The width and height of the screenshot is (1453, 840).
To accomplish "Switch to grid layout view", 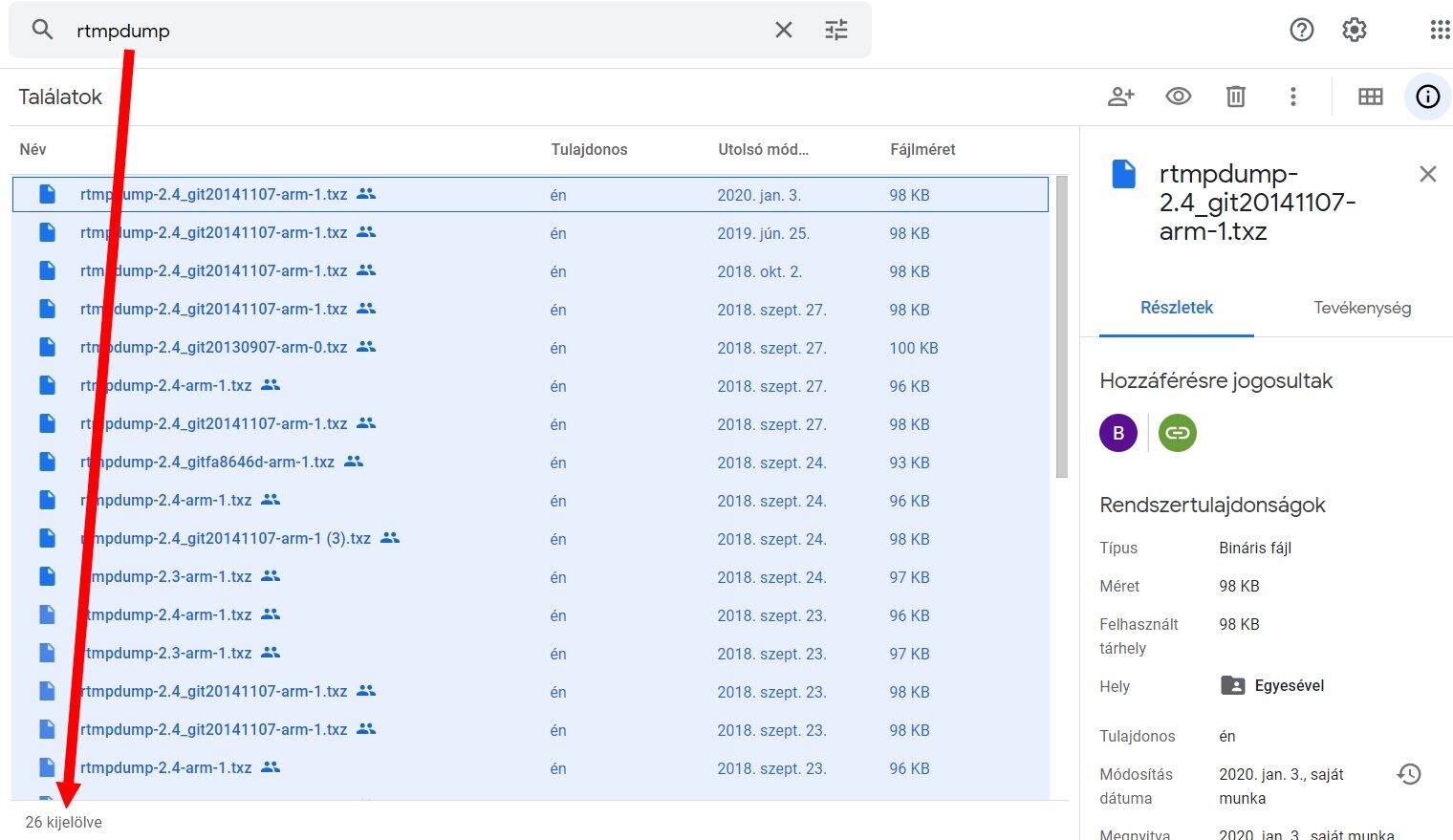I will click(1371, 97).
